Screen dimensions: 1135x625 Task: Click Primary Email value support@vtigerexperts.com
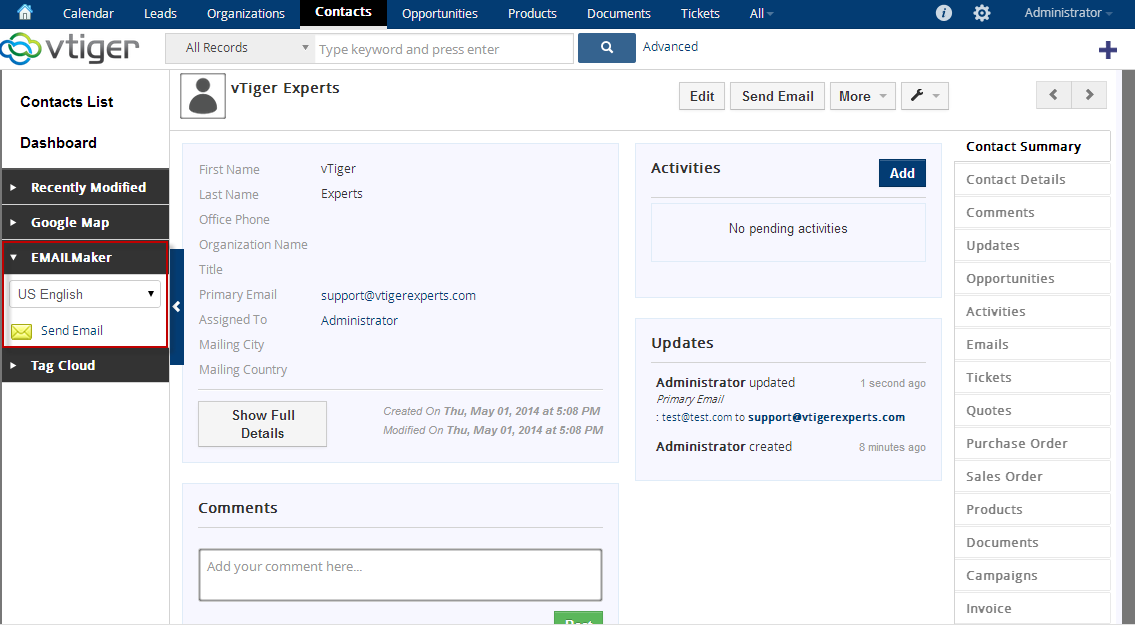(398, 295)
